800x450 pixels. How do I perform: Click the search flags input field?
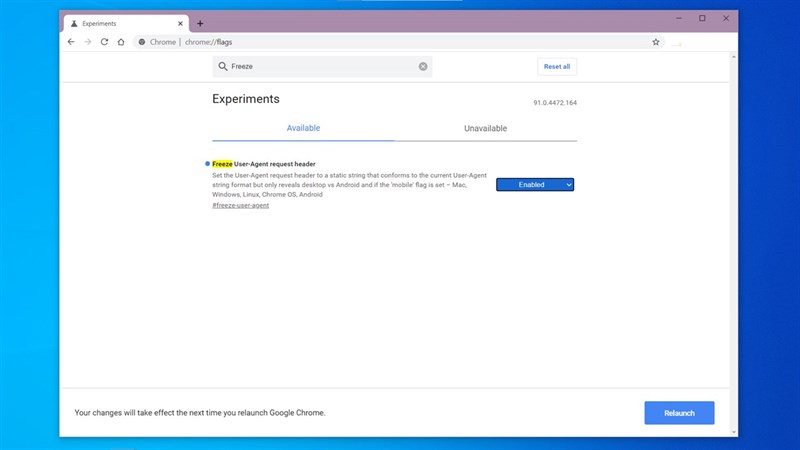322,66
